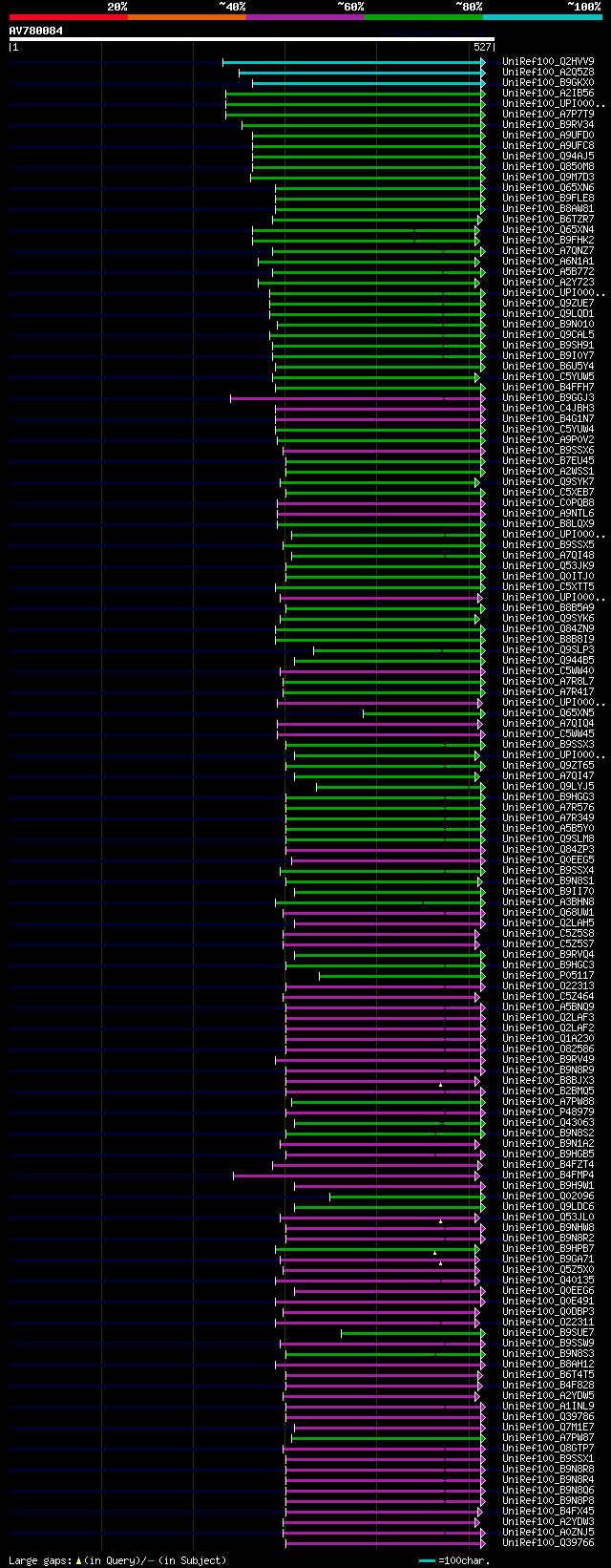Open hit UniRef100_A2IB56
Viewport: 611px width, 1568px height.
tap(548, 94)
